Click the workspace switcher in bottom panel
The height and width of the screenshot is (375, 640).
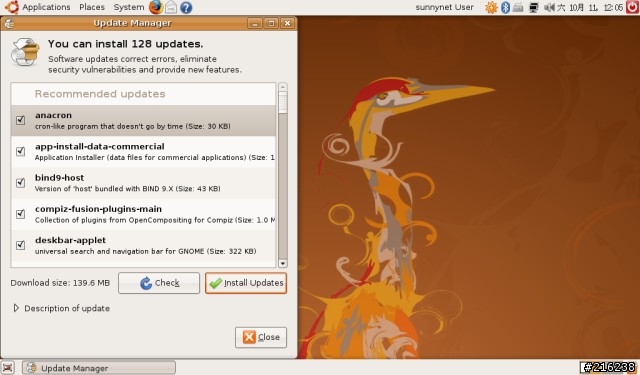pyautogui.click(x=608, y=367)
